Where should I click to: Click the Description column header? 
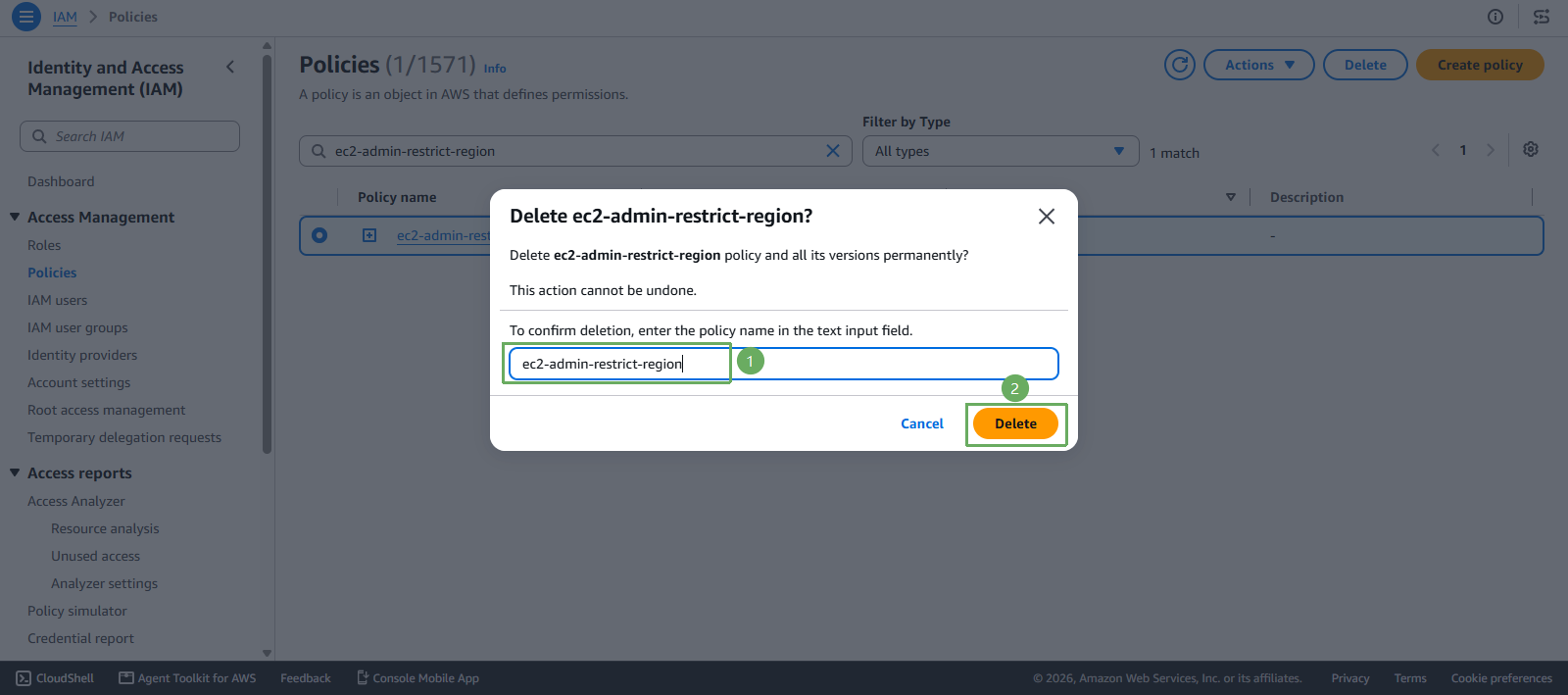1306,197
